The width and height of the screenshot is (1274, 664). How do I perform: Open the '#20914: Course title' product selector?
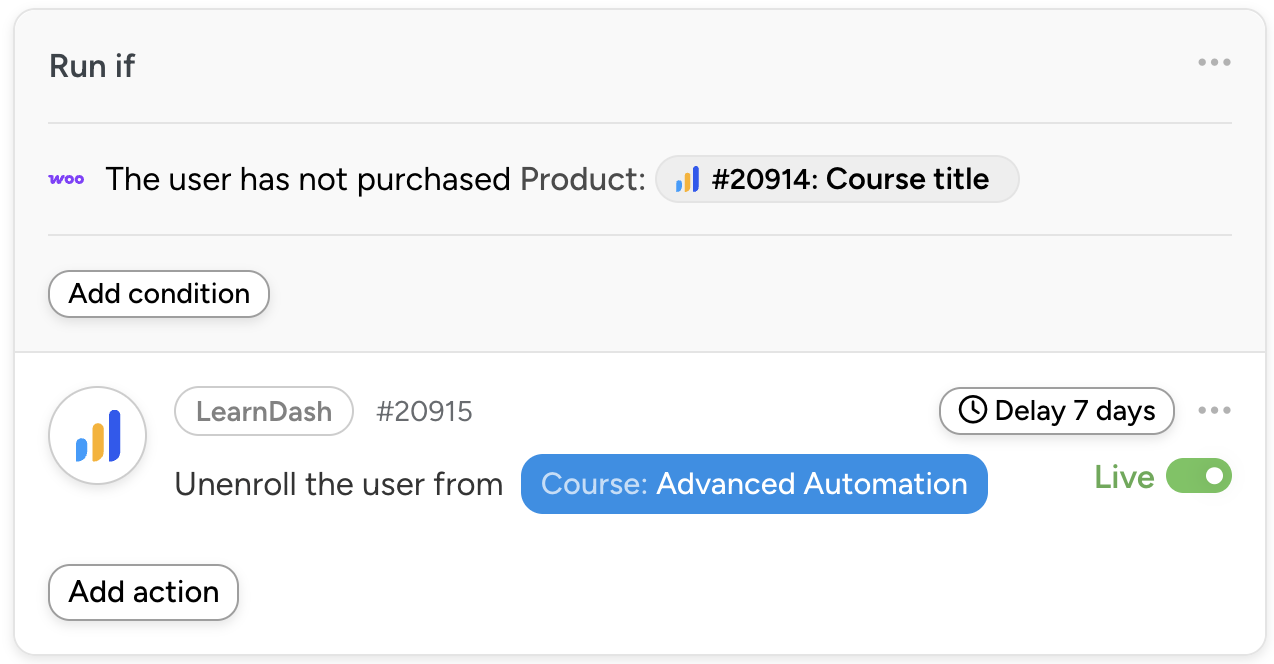(x=849, y=180)
